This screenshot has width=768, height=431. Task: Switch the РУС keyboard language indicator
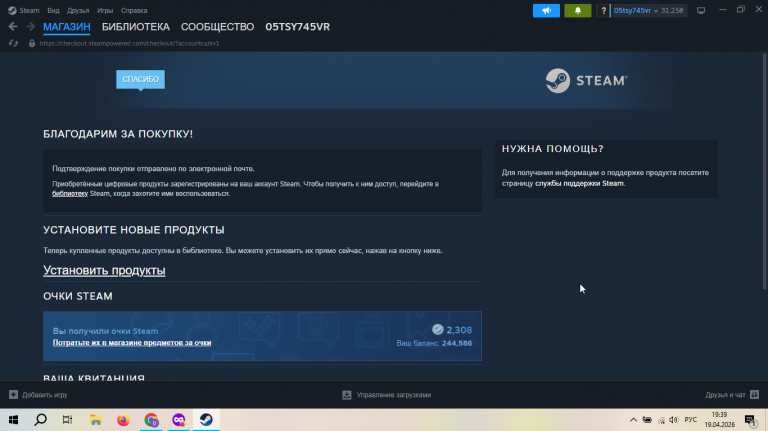pos(691,420)
